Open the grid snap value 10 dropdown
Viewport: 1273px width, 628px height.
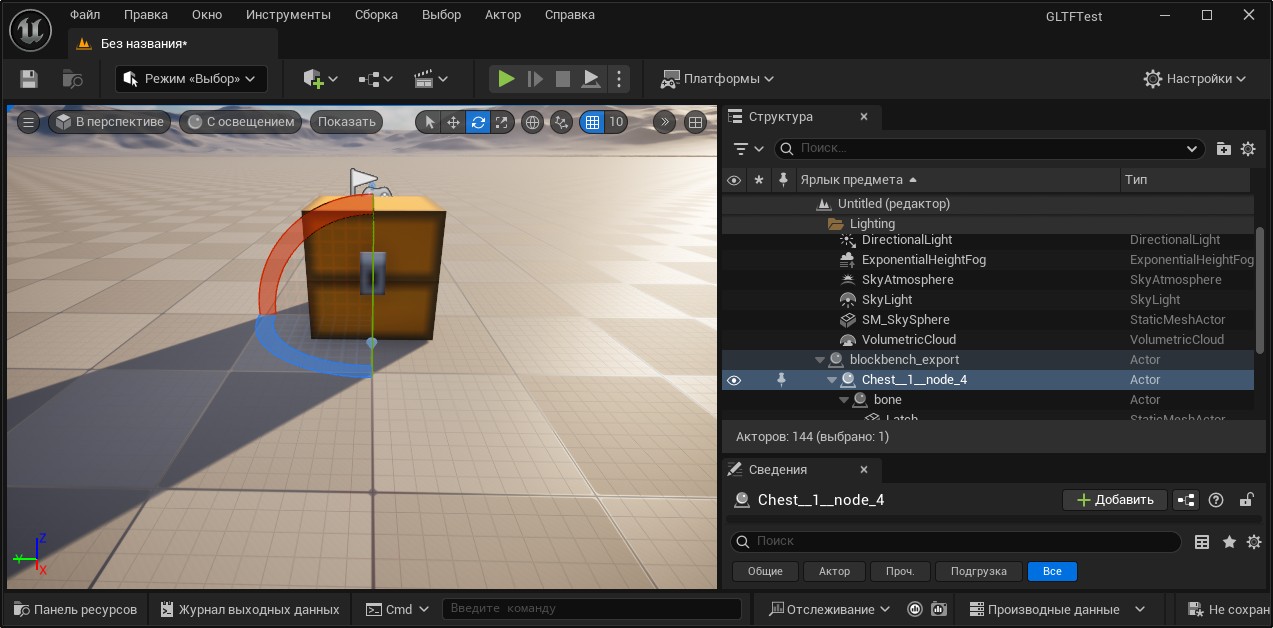[x=616, y=122]
